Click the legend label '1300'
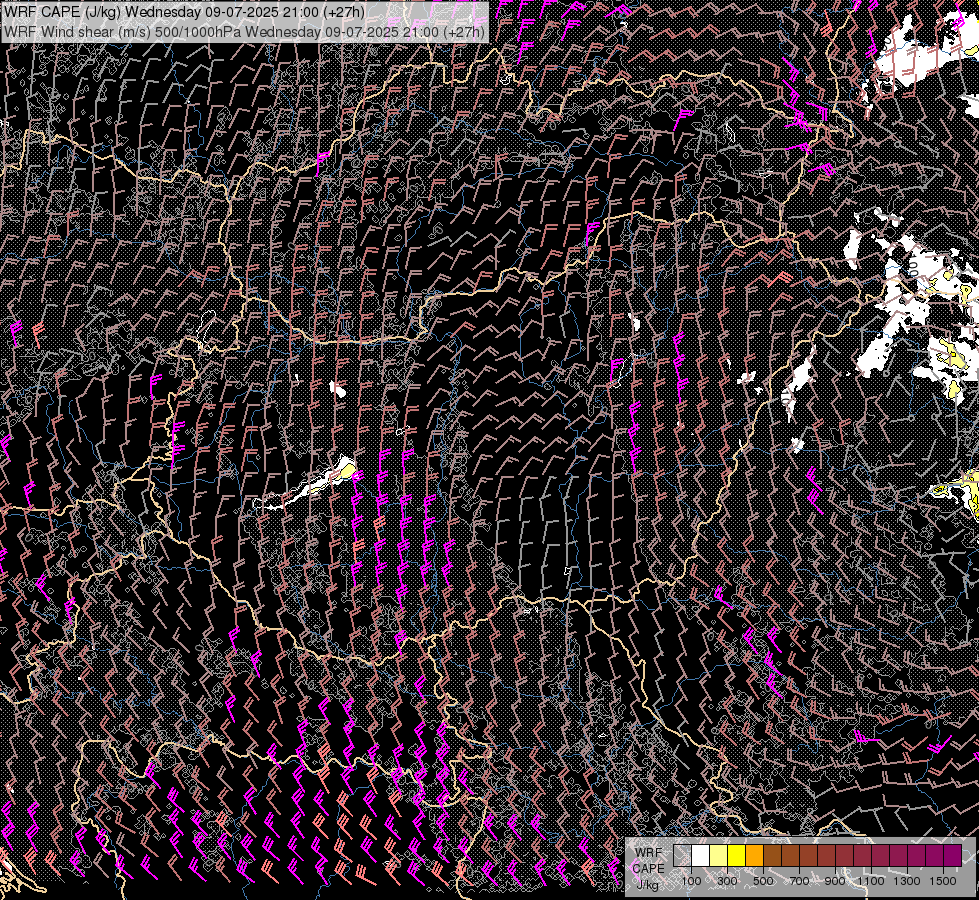This screenshot has height=900, width=979. 907,881
